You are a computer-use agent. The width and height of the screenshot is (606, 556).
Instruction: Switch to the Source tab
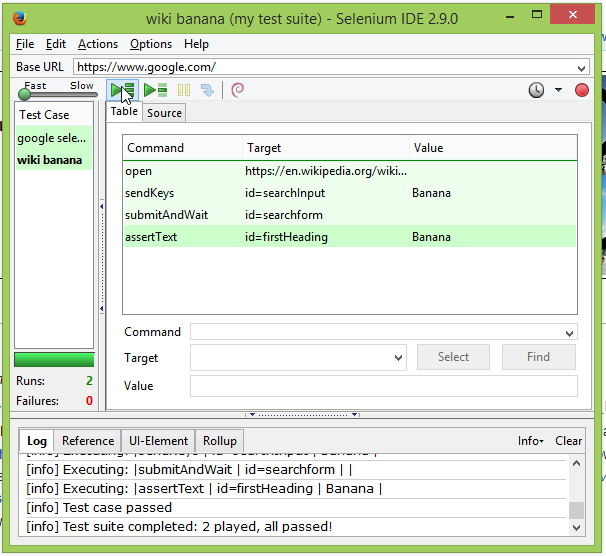(164, 113)
